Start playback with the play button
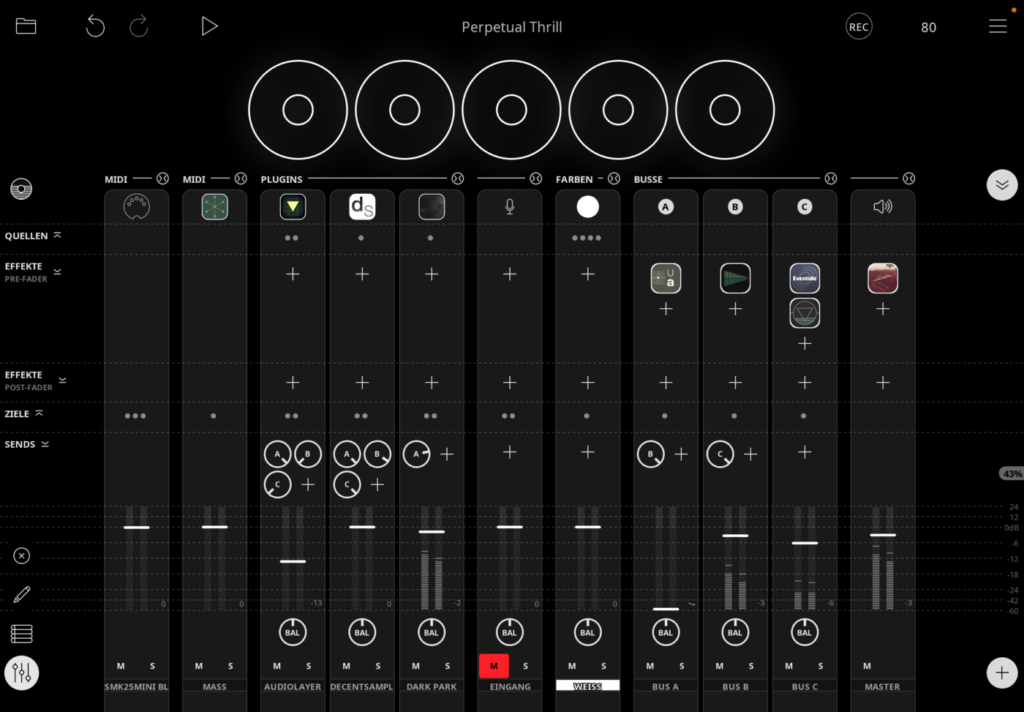 pos(209,27)
